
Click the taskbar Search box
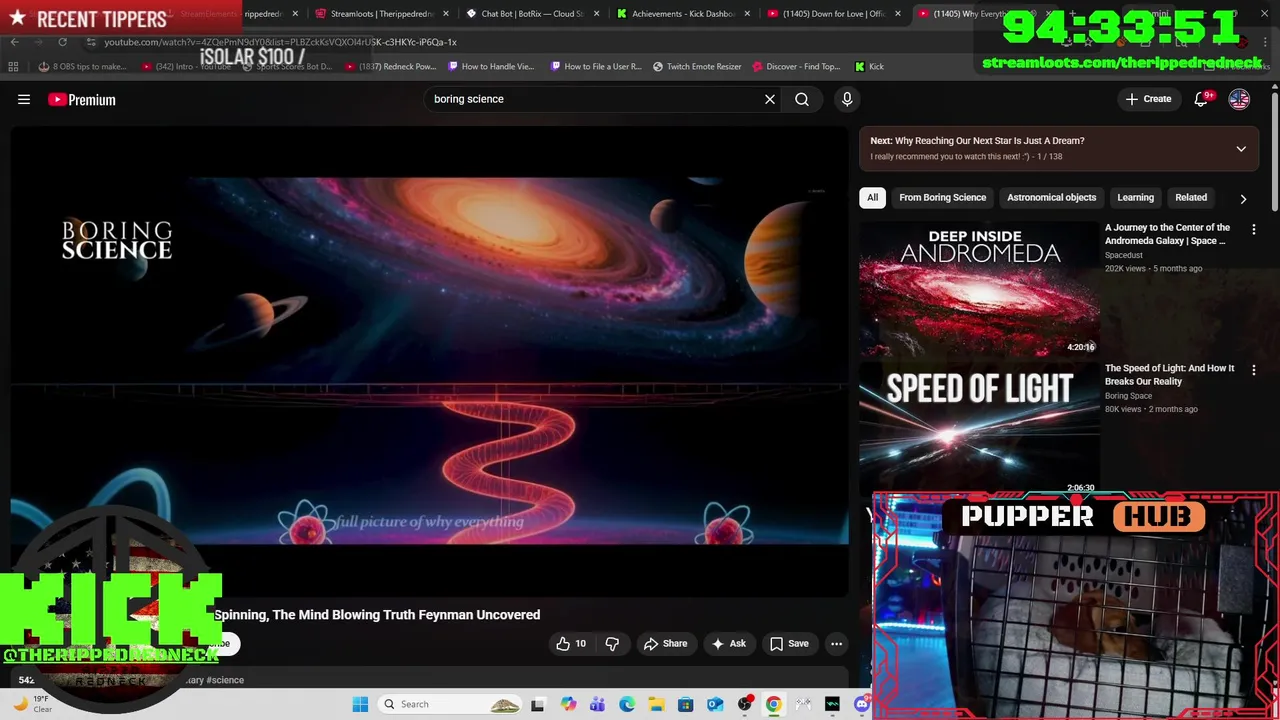pyautogui.click(x=451, y=704)
